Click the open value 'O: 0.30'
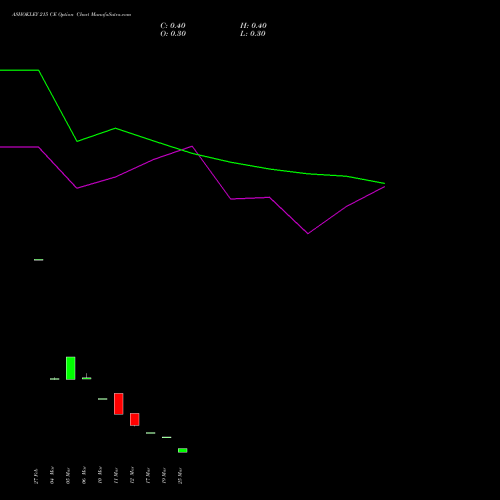This screenshot has height=500, width=500. [173, 34]
